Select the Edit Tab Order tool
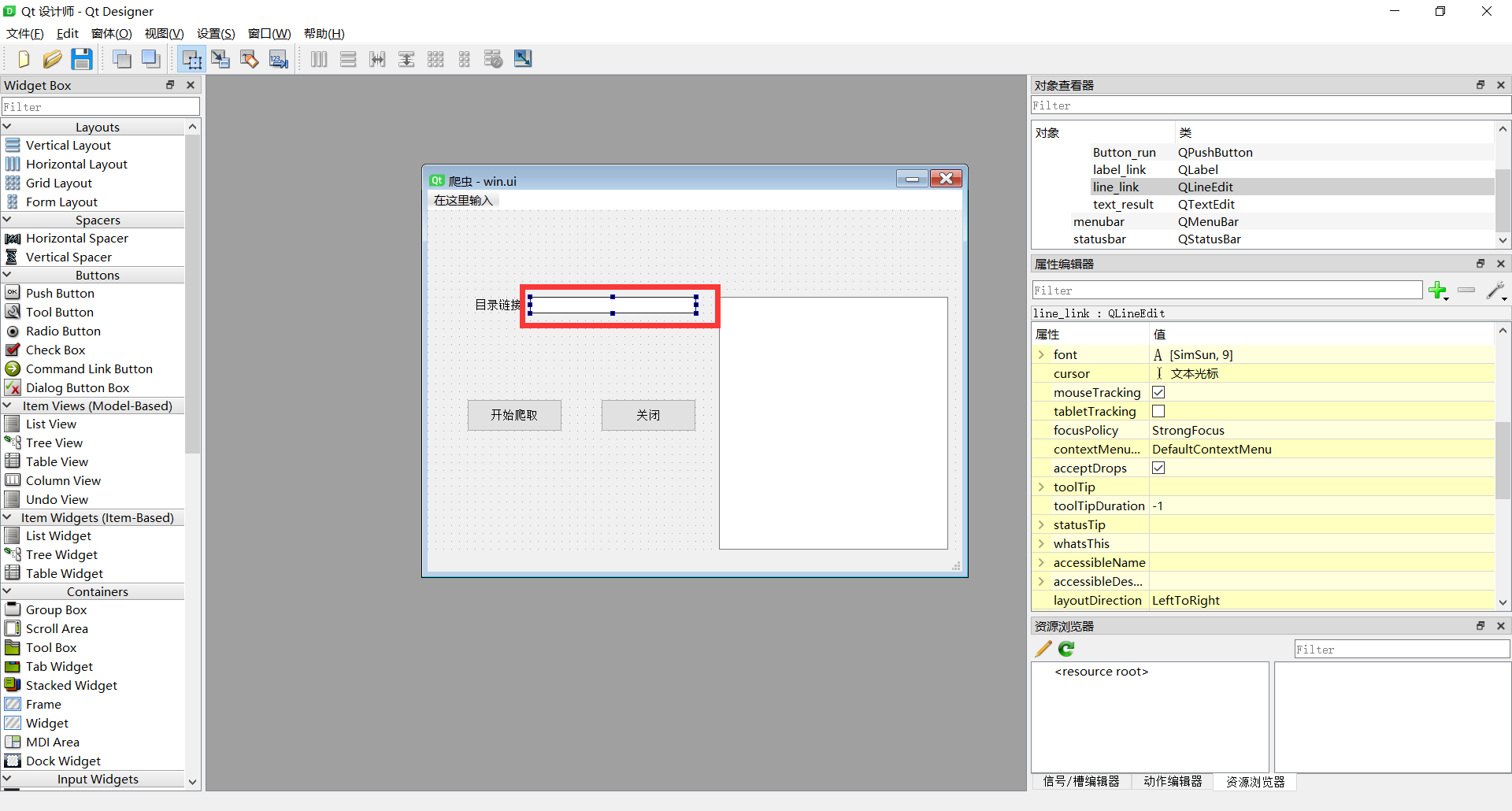This screenshot has width=1512, height=811. [279, 59]
